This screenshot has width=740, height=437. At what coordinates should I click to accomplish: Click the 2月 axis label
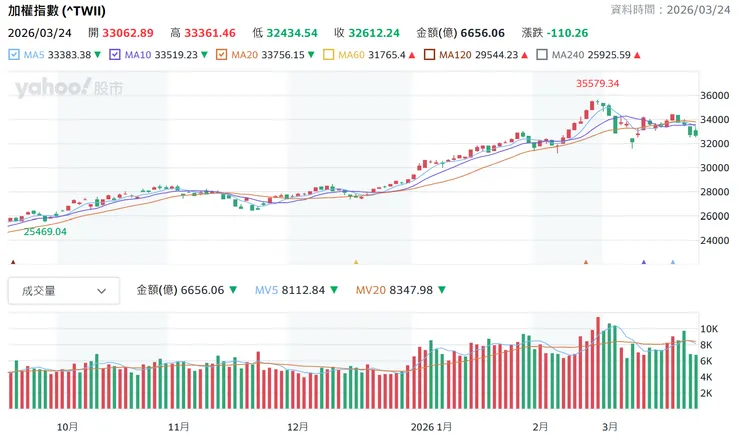pyautogui.click(x=540, y=427)
